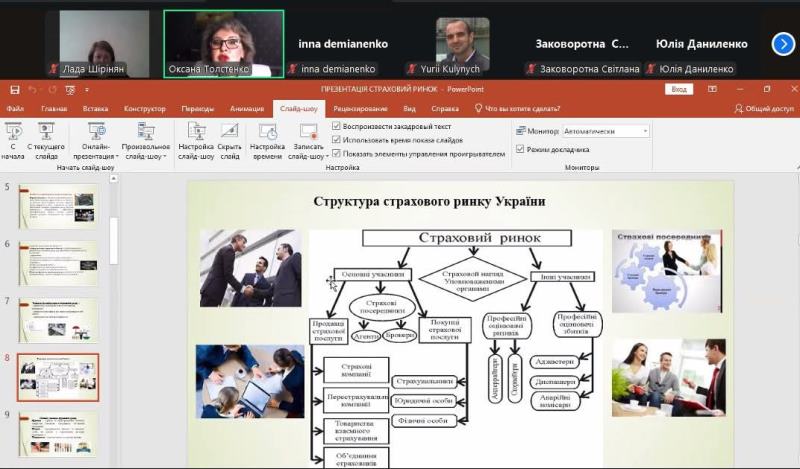Switch to the Конструктор tab

(x=145, y=109)
